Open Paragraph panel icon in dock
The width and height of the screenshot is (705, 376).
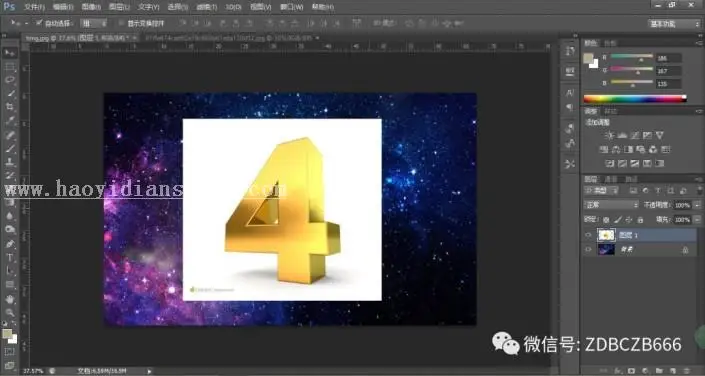click(x=570, y=107)
